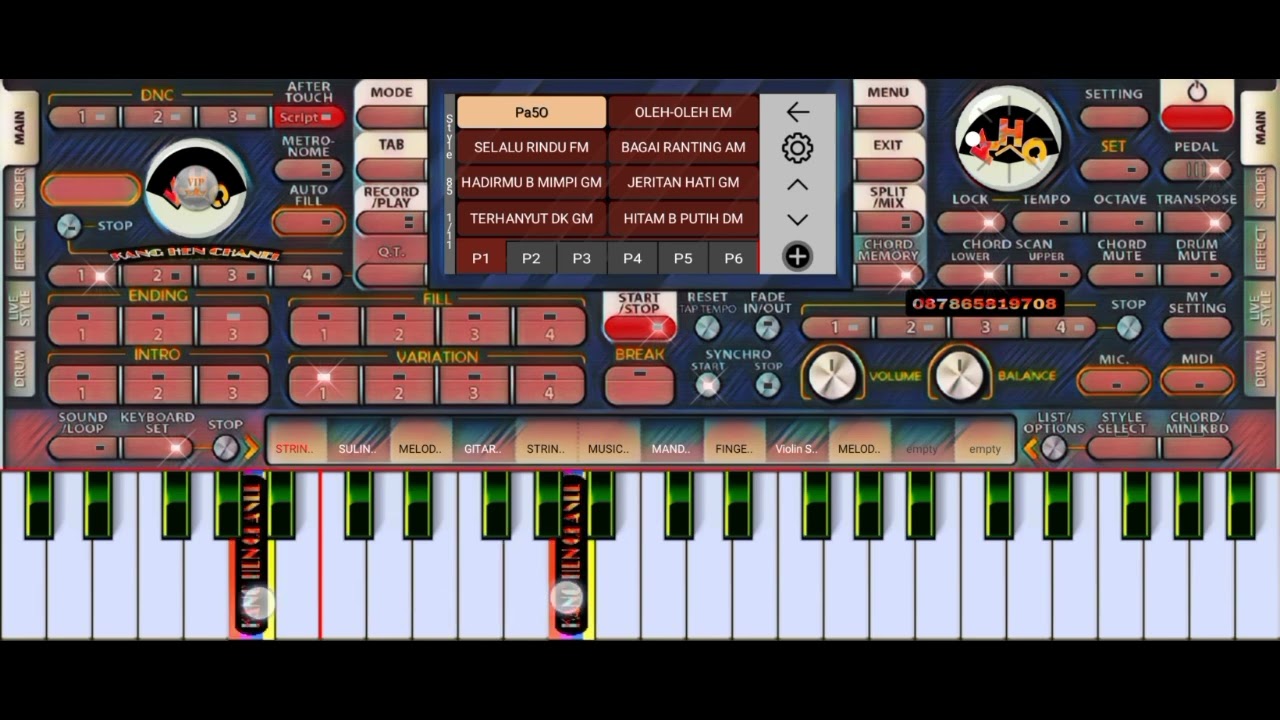Click the BREAK button
The width and height of the screenshot is (1280, 720).
(x=640, y=385)
